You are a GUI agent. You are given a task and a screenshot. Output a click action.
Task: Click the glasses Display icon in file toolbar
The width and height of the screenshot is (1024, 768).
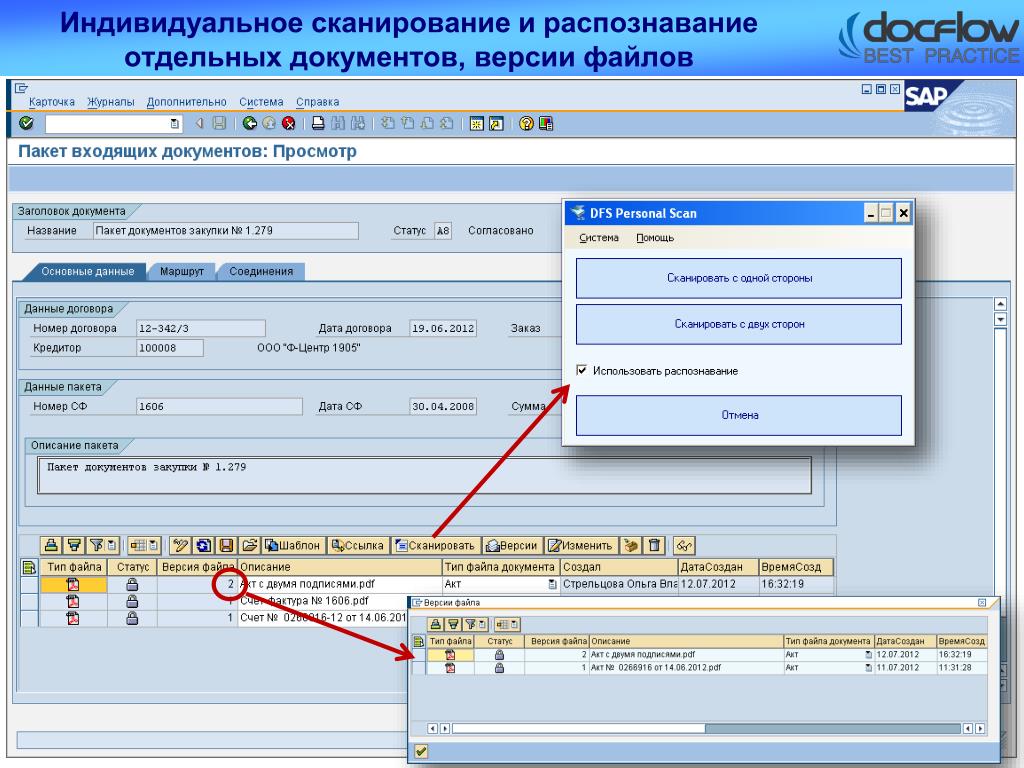[683, 545]
